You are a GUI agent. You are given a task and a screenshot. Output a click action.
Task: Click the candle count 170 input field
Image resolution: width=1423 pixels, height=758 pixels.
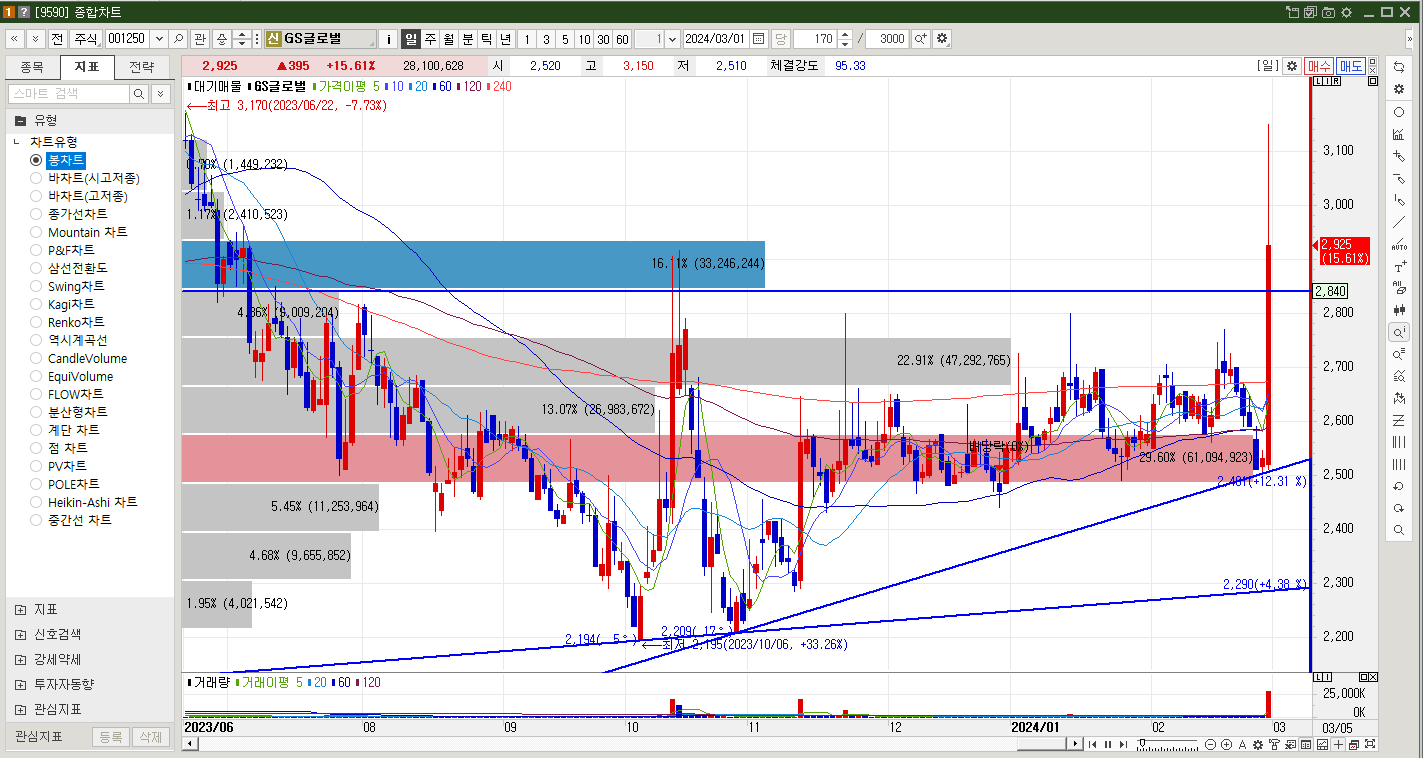point(814,39)
